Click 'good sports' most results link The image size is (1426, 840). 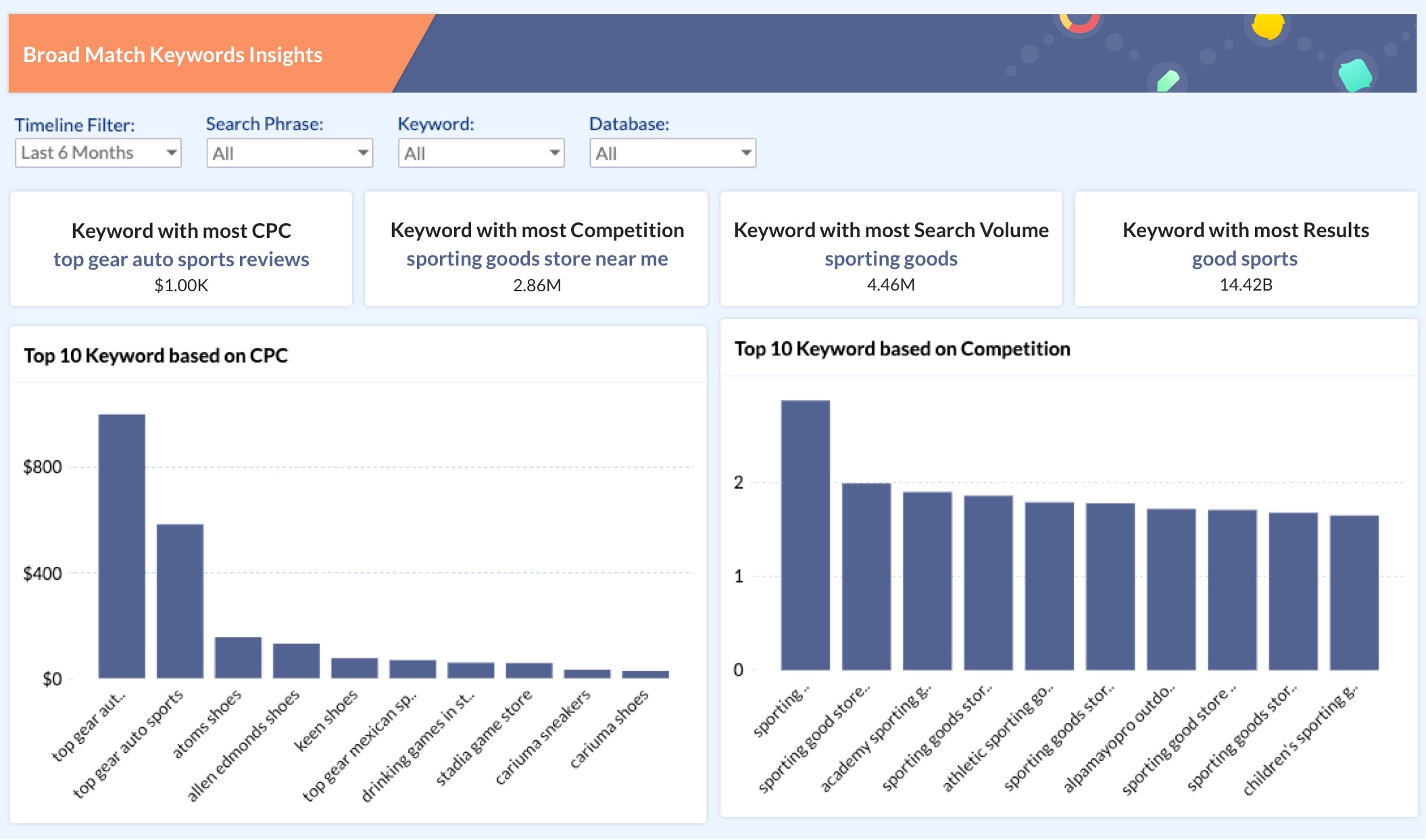(x=1245, y=259)
